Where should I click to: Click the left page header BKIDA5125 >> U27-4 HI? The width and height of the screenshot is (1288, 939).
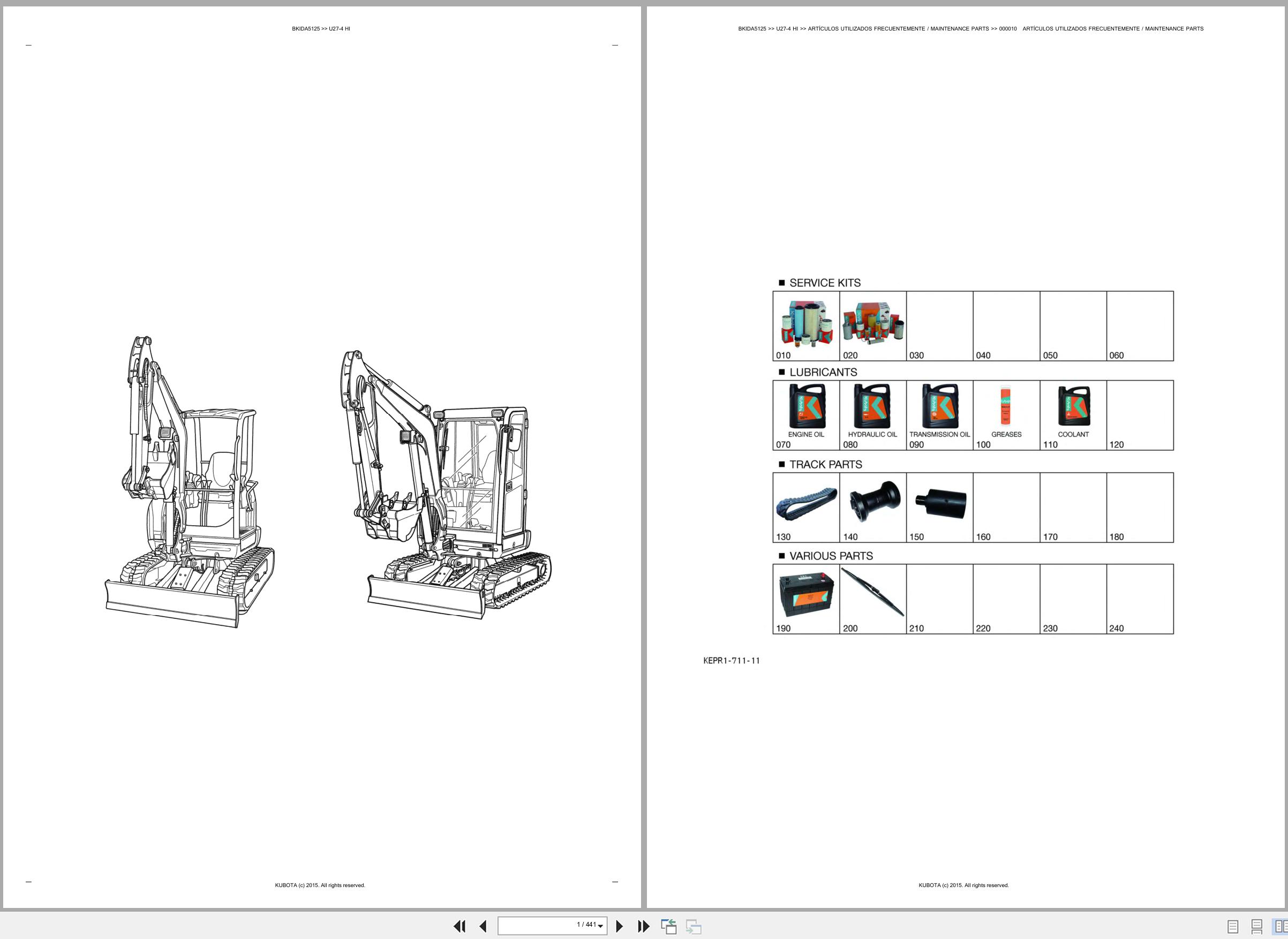[321, 28]
